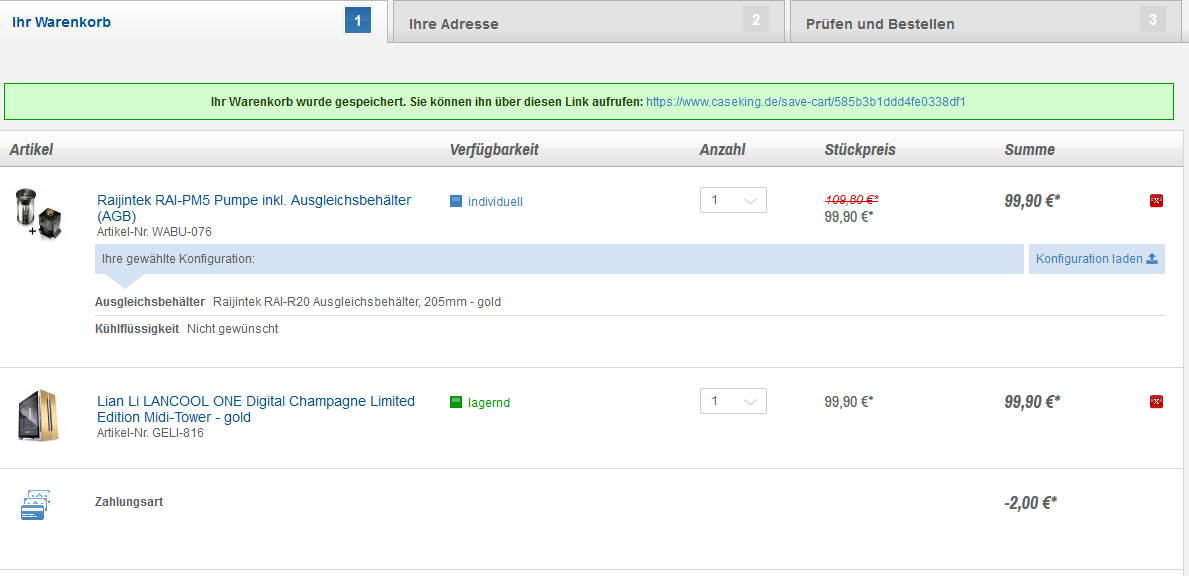
Task: Open the Raijintek pump product thumbnail
Action: 38,213
